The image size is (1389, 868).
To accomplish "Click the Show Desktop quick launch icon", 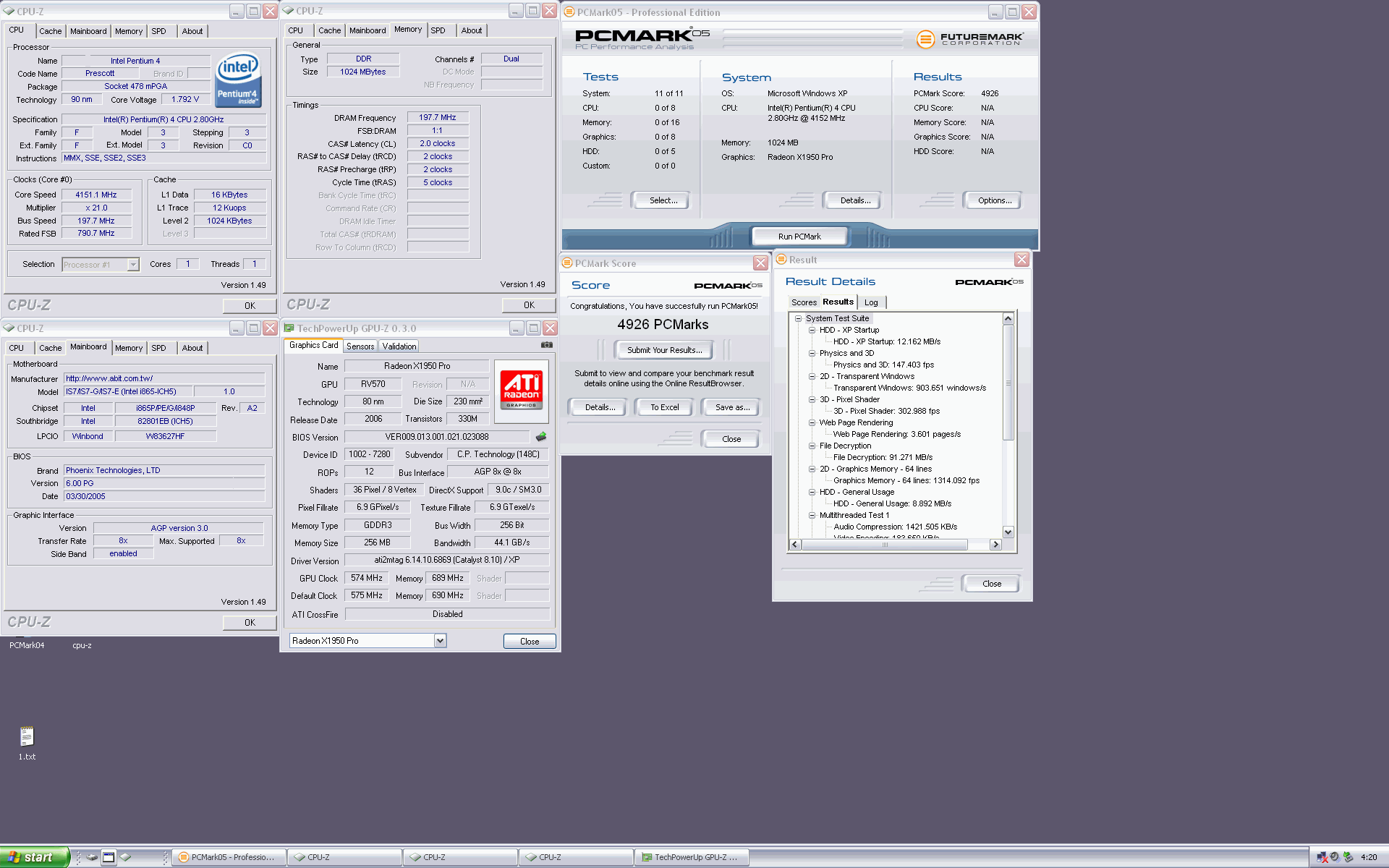I will tap(109, 857).
